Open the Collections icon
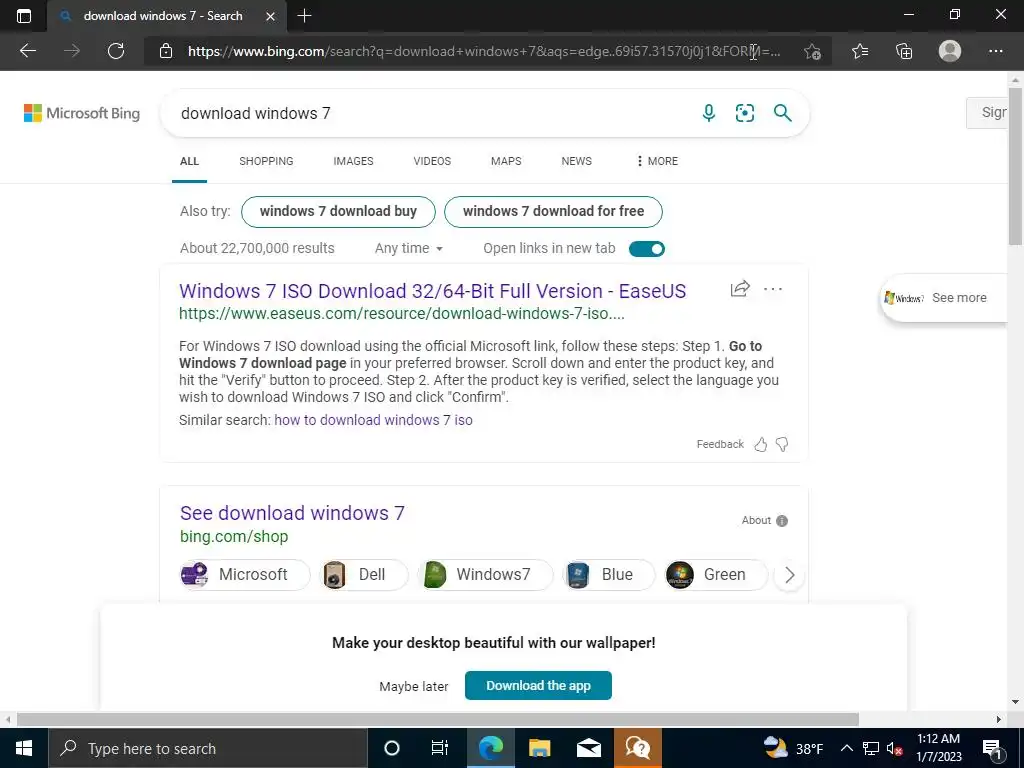This screenshot has width=1024, height=768. (x=904, y=51)
